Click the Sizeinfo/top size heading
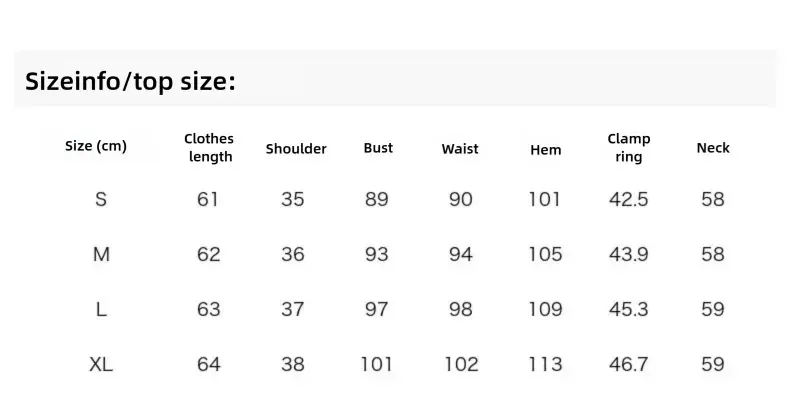This screenshot has height=401, width=790. point(130,81)
